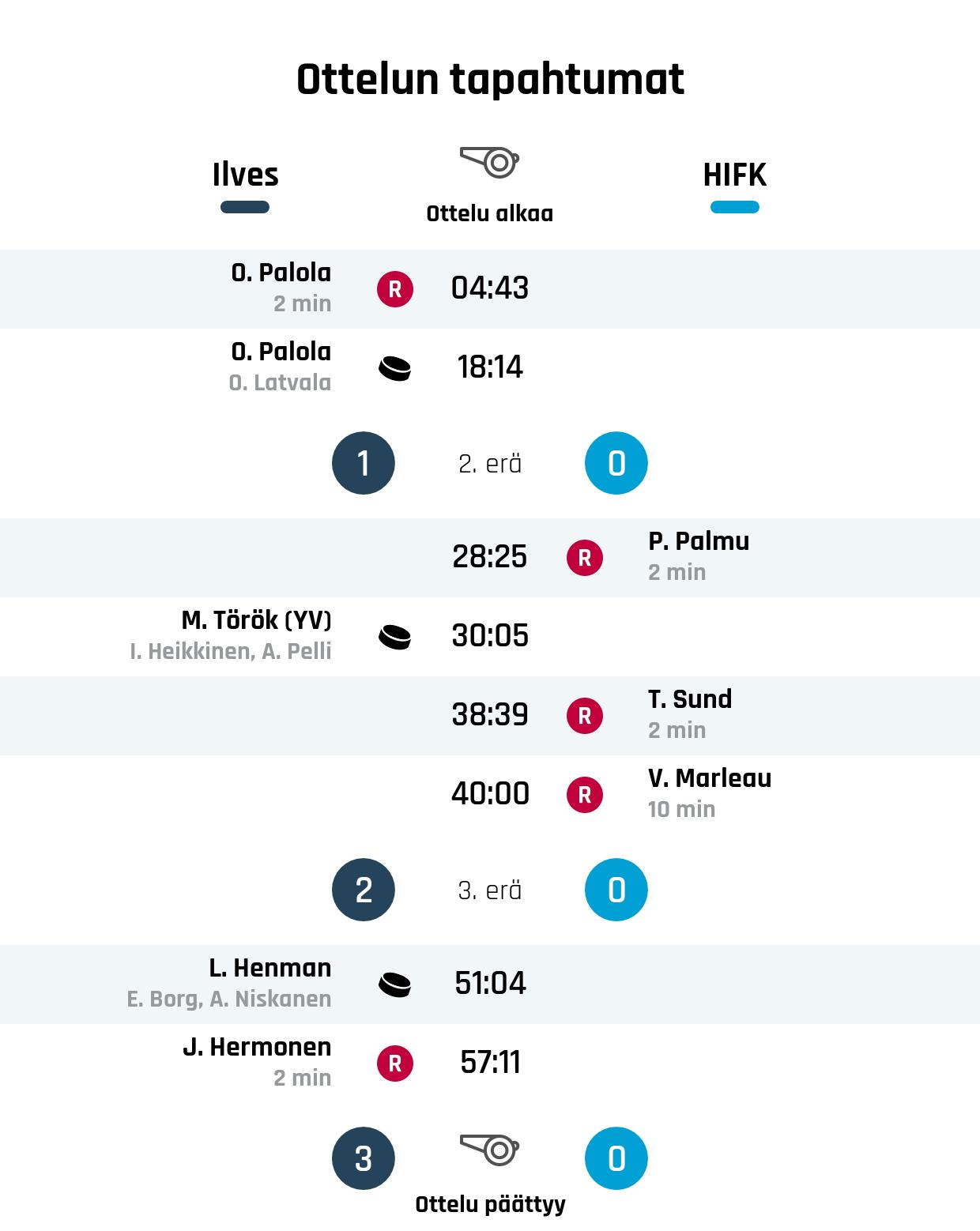
Task: Click the whistle icon above Ottelu päättyy
Action: (490, 1149)
